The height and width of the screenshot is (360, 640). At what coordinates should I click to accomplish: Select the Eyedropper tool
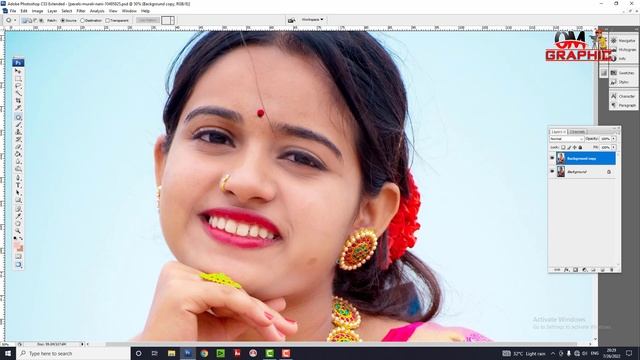click(18, 216)
